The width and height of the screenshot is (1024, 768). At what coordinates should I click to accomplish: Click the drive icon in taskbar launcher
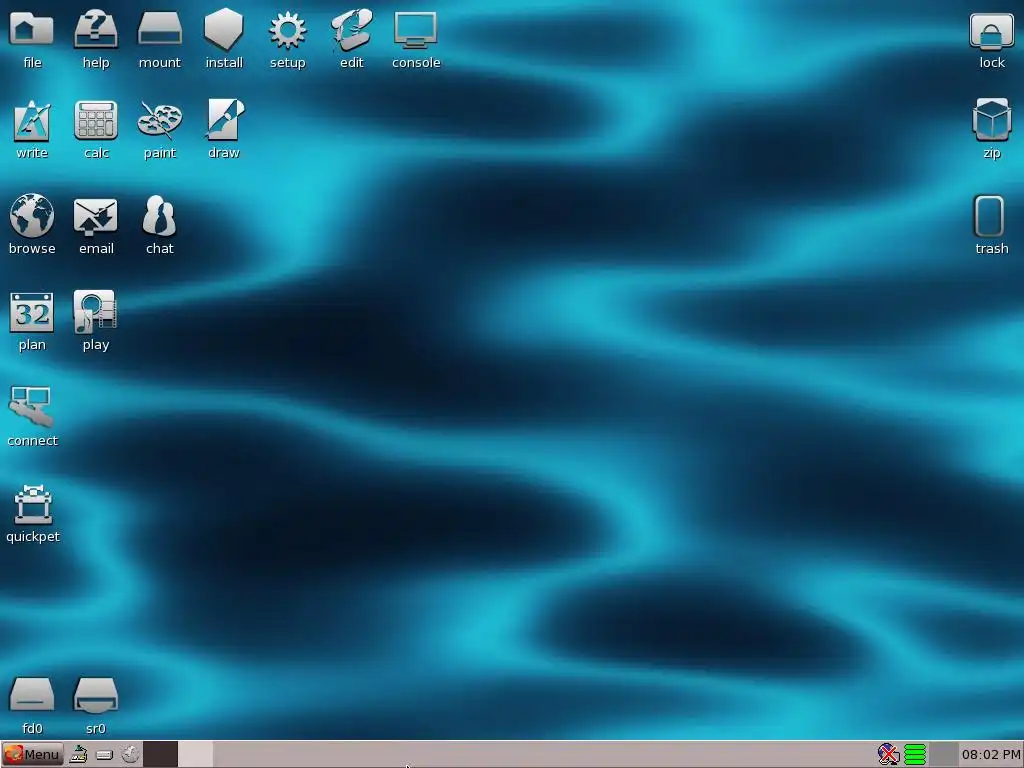click(104, 755)
